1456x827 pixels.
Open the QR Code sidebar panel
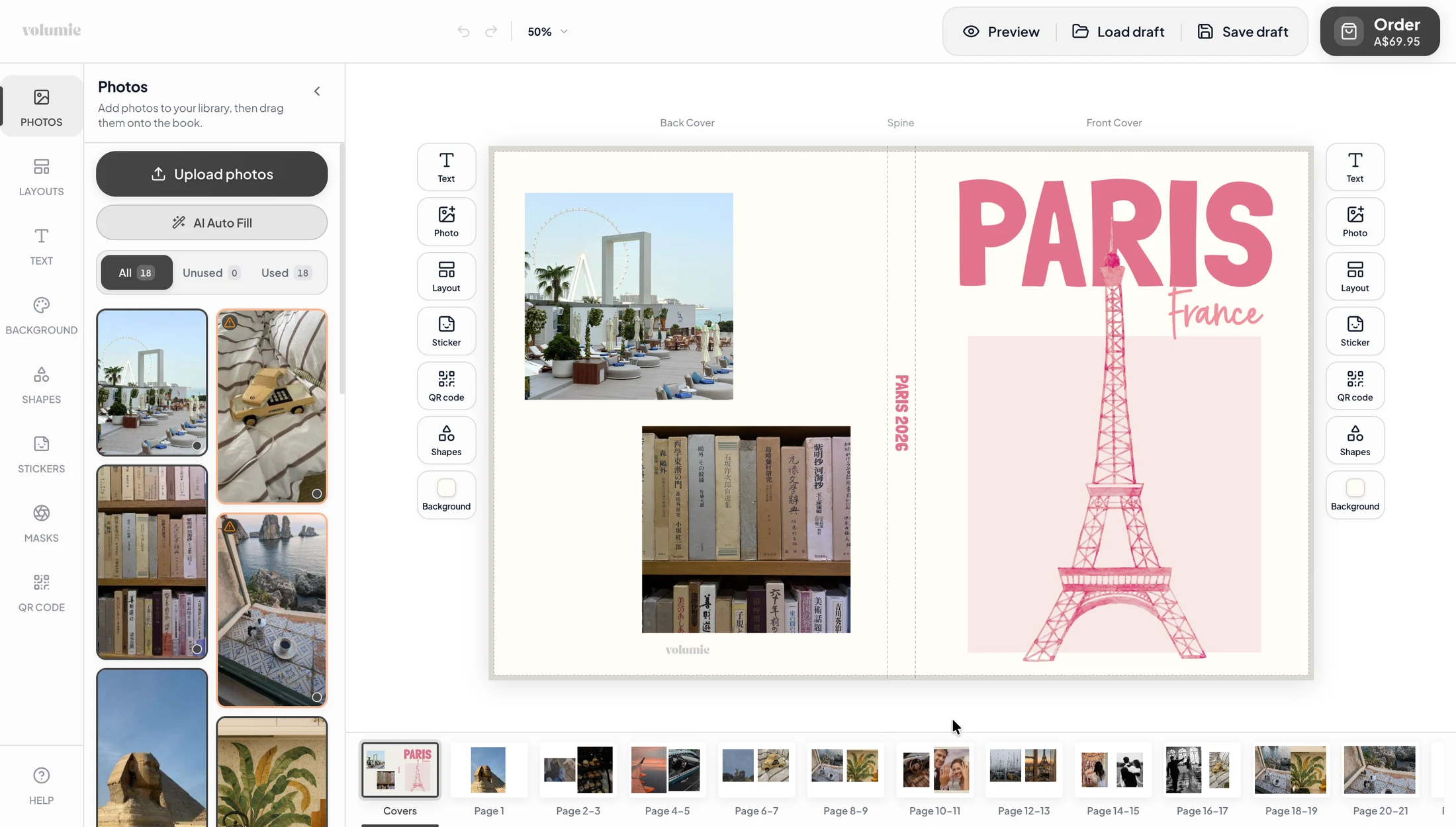[x=41, y=593]
